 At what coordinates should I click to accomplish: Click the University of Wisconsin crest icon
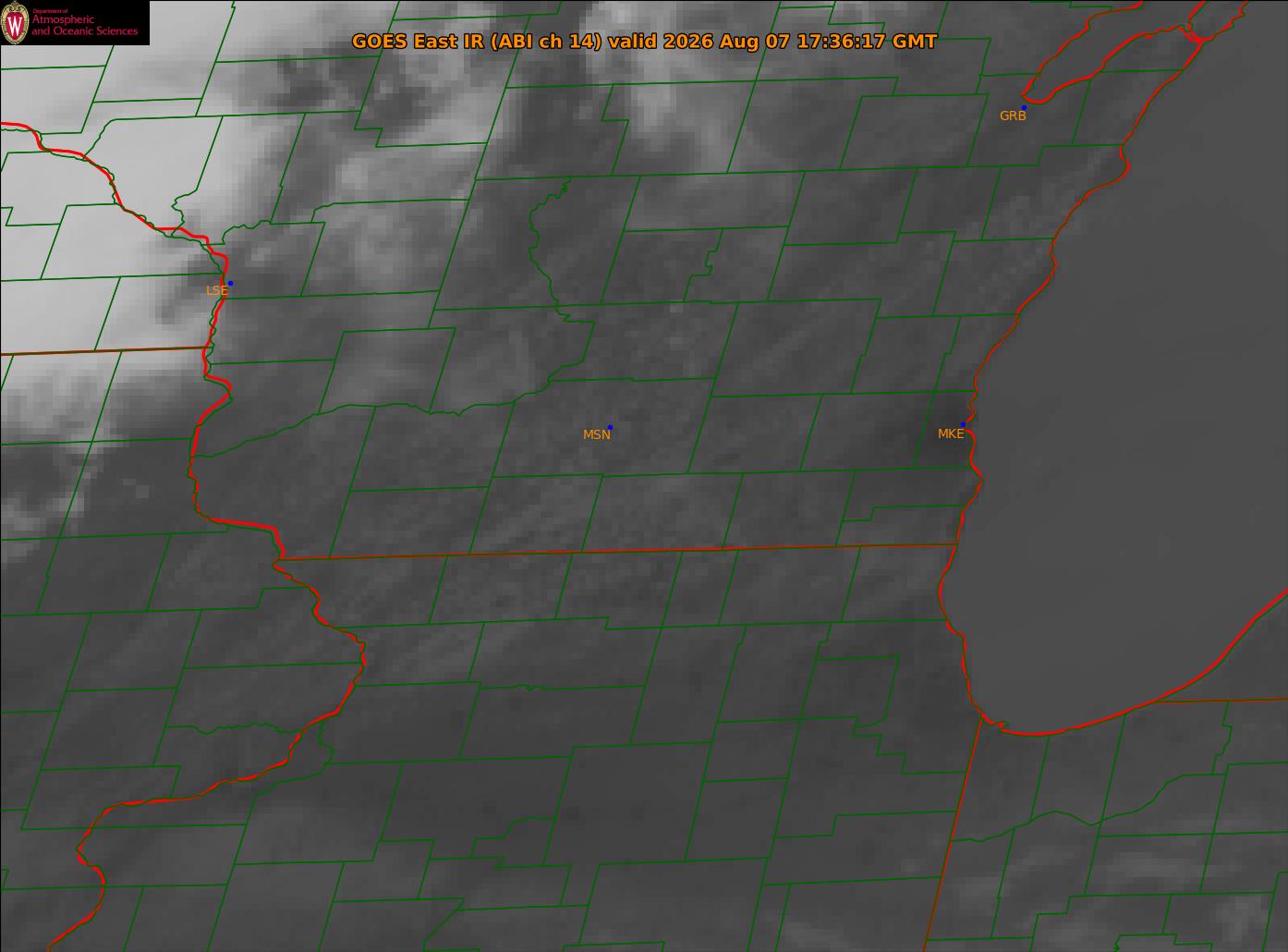click(15, 24)
